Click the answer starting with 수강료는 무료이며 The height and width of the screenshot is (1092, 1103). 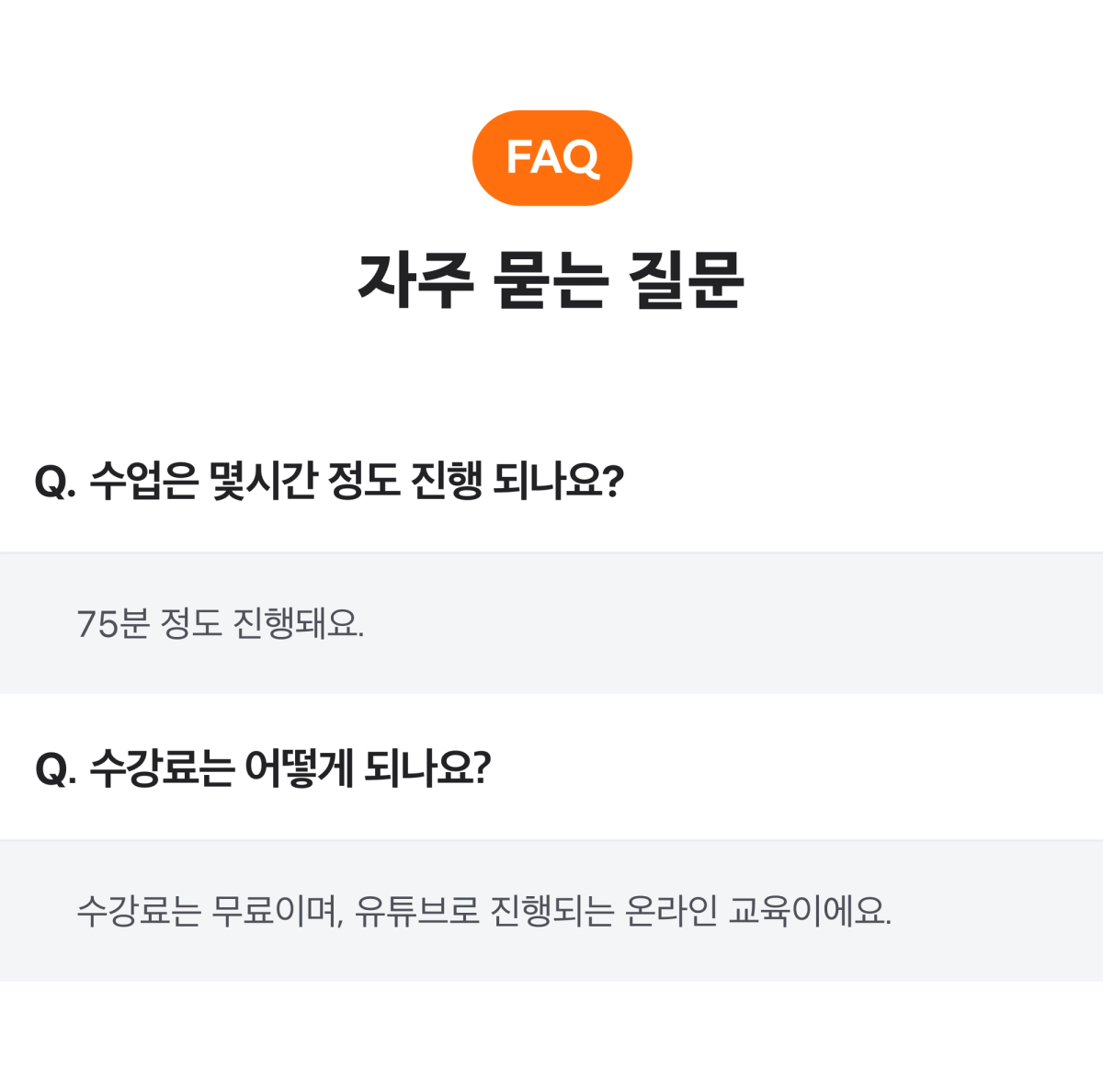[483, 912]
